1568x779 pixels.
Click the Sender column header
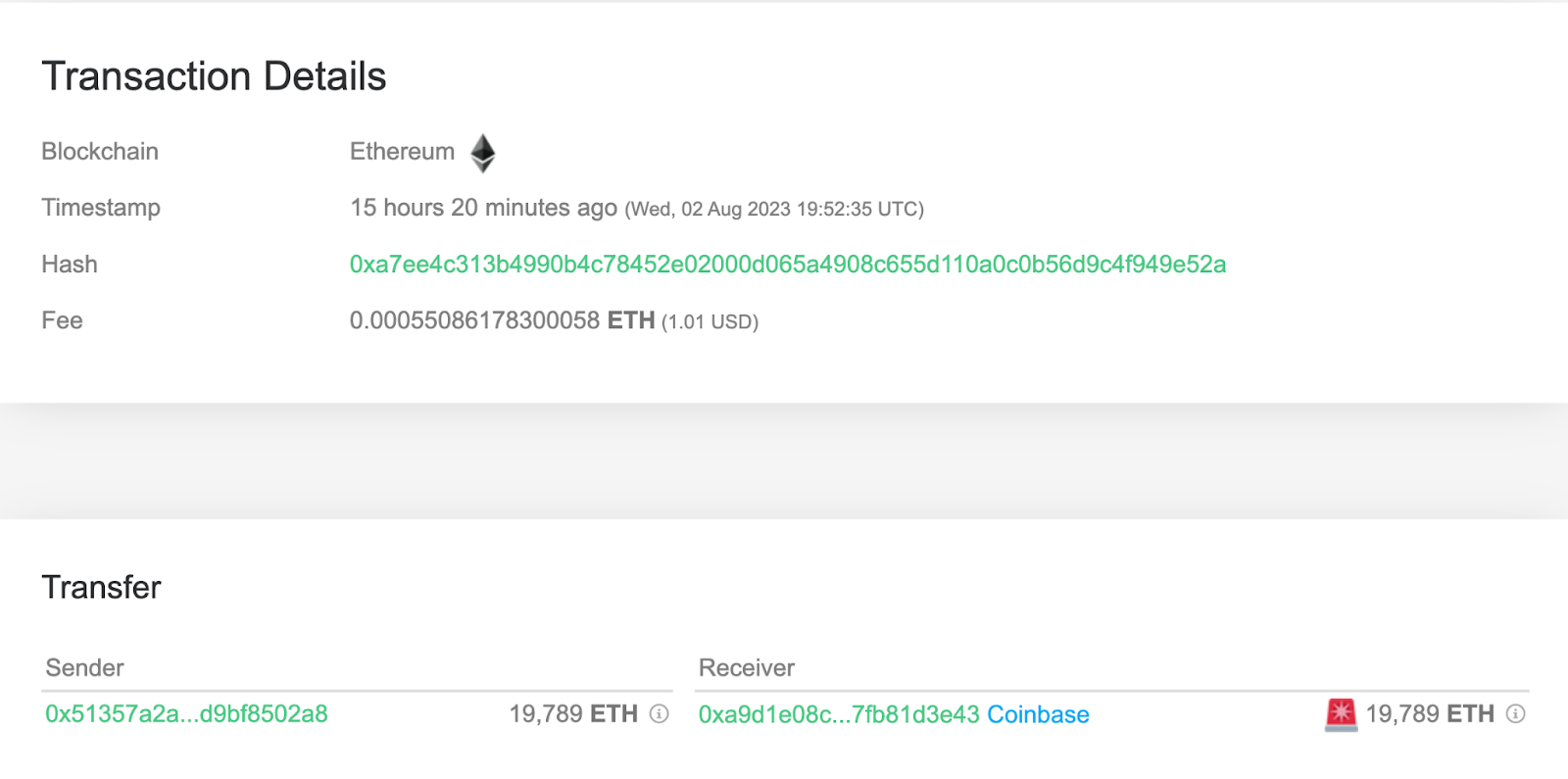coord(84,668)
